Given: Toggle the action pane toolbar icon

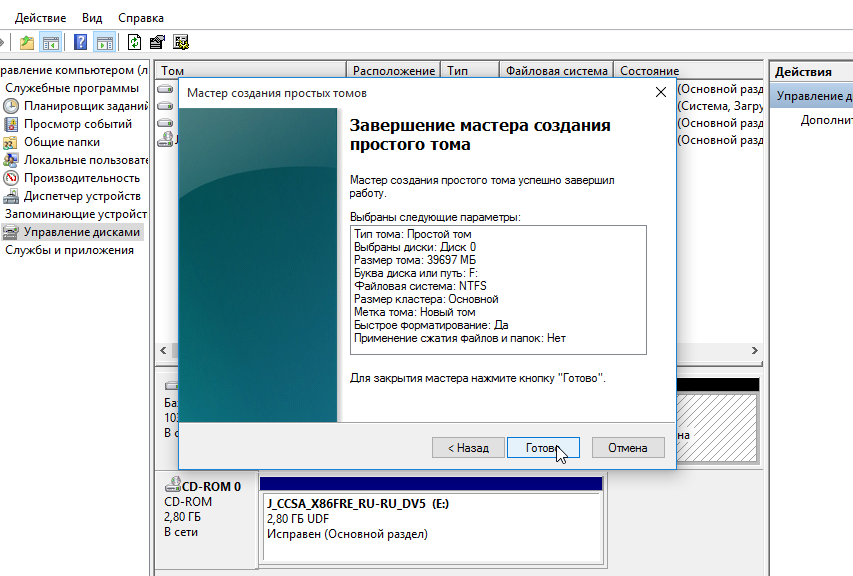Looking at the screenshot, I should coord(104,42).
